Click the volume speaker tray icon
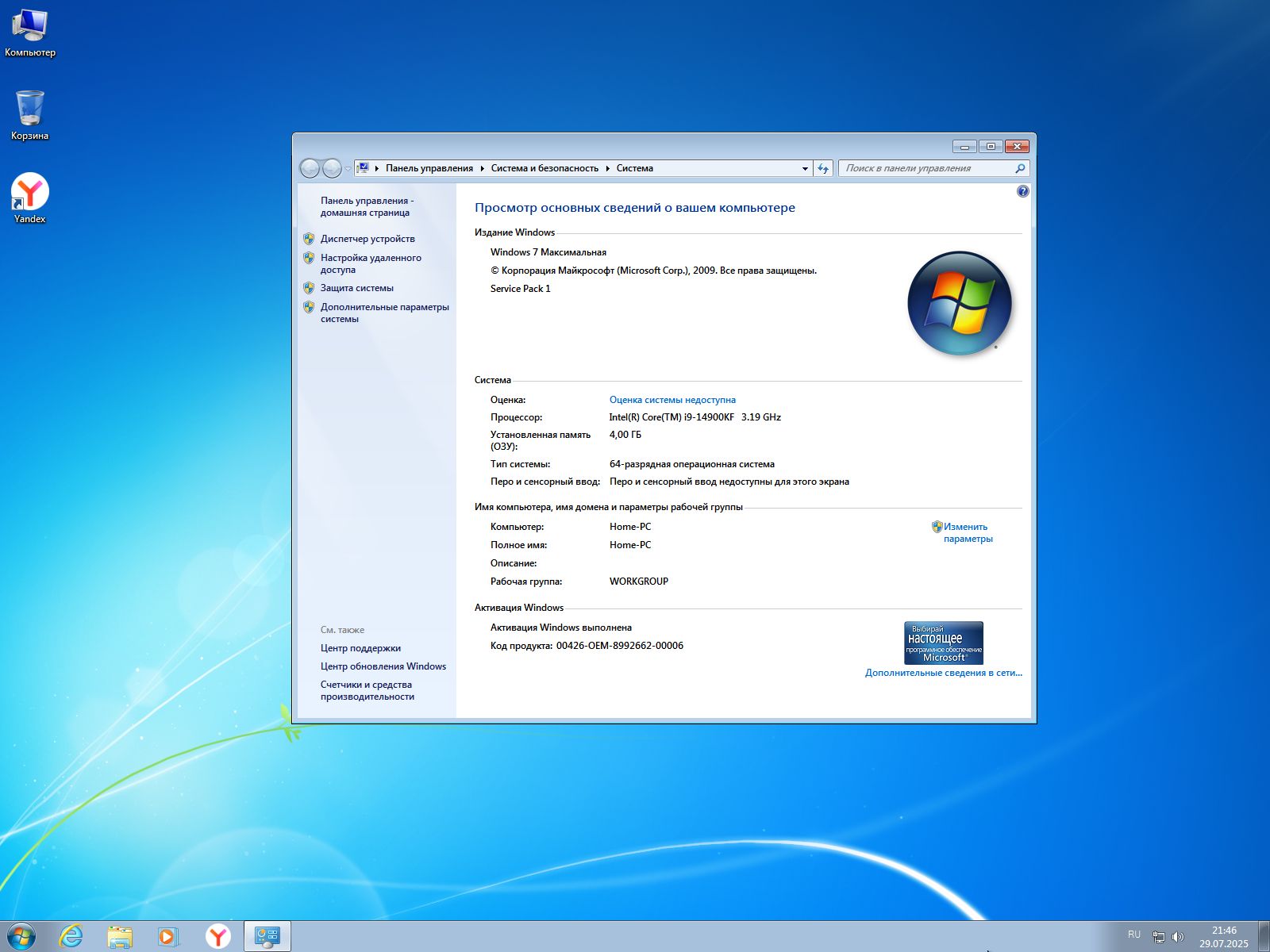 1178,937
